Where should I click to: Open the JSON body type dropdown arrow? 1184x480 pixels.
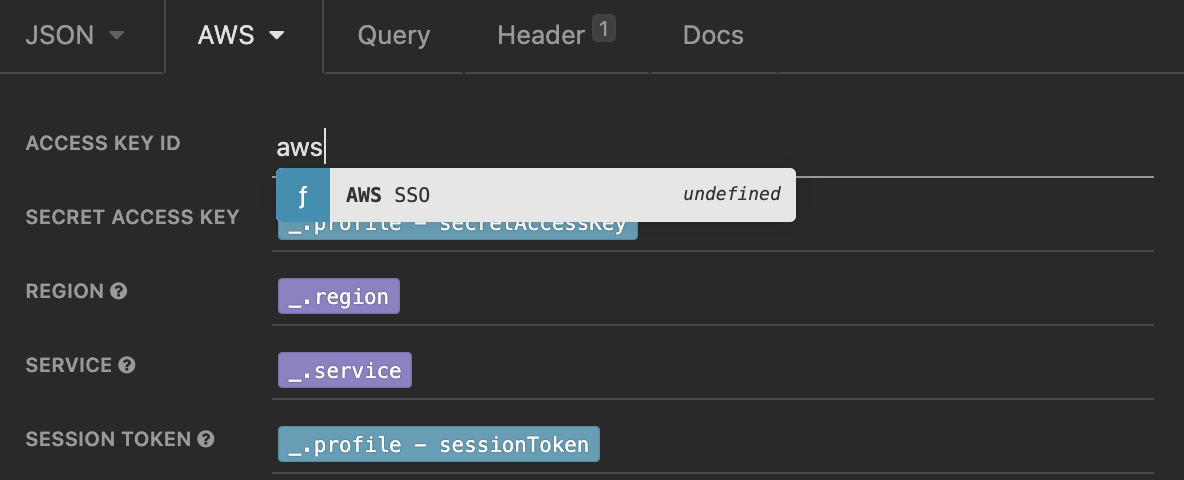(x=117, y=36)
